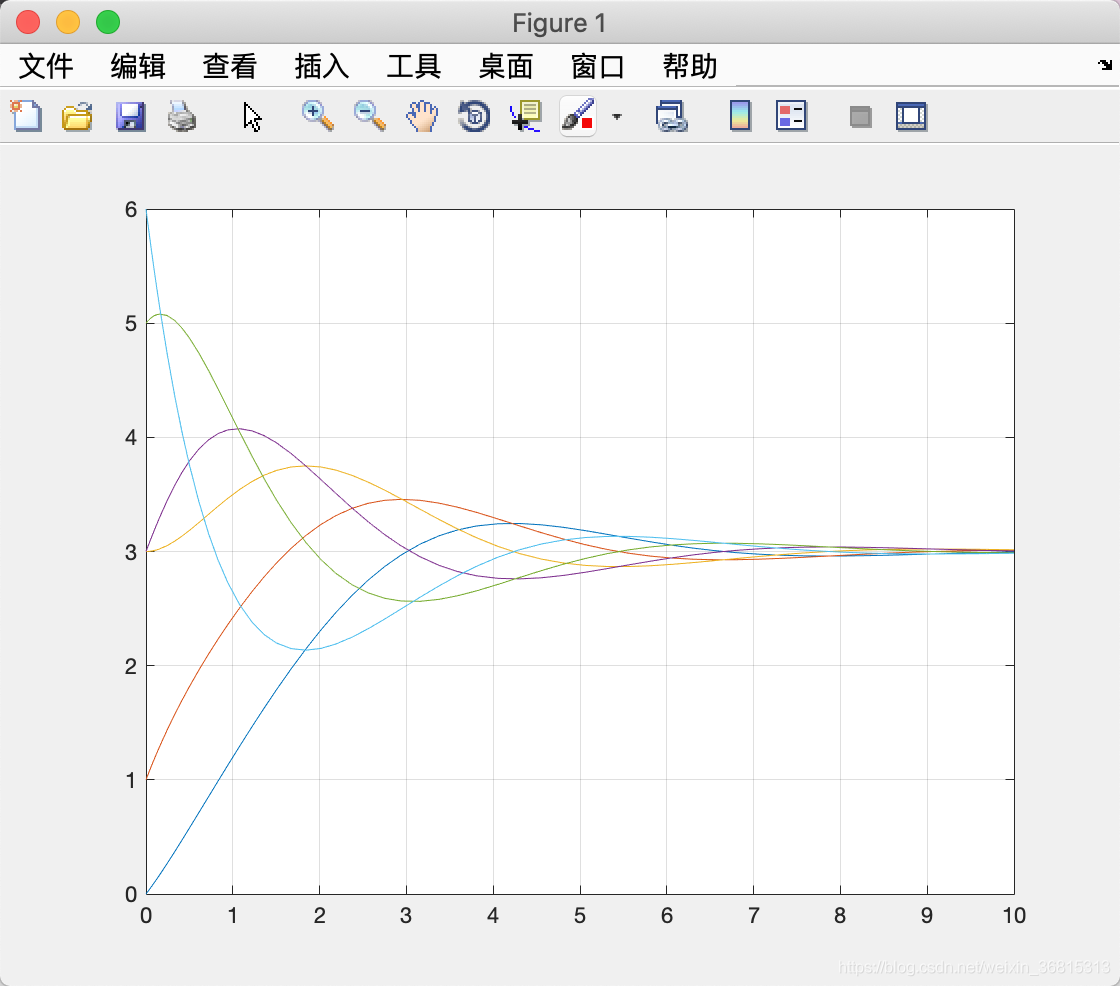
Task: Select the Data Cursor tool
Action: (526, 116)
